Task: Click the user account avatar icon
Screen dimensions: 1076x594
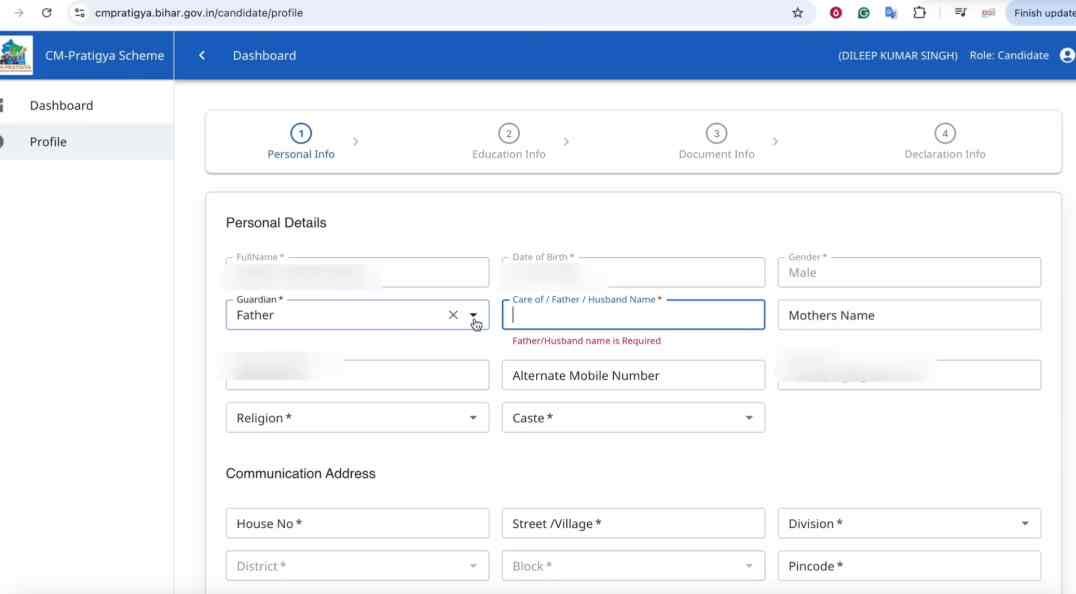Action: [1066, 55]
